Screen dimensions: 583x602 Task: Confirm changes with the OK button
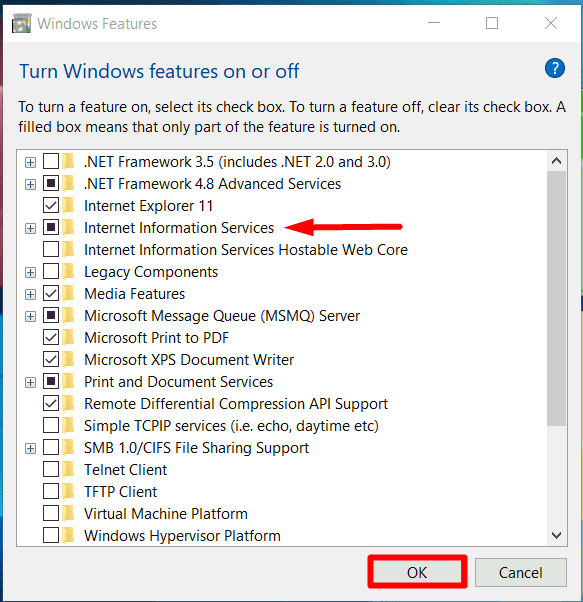pos(417,572)
